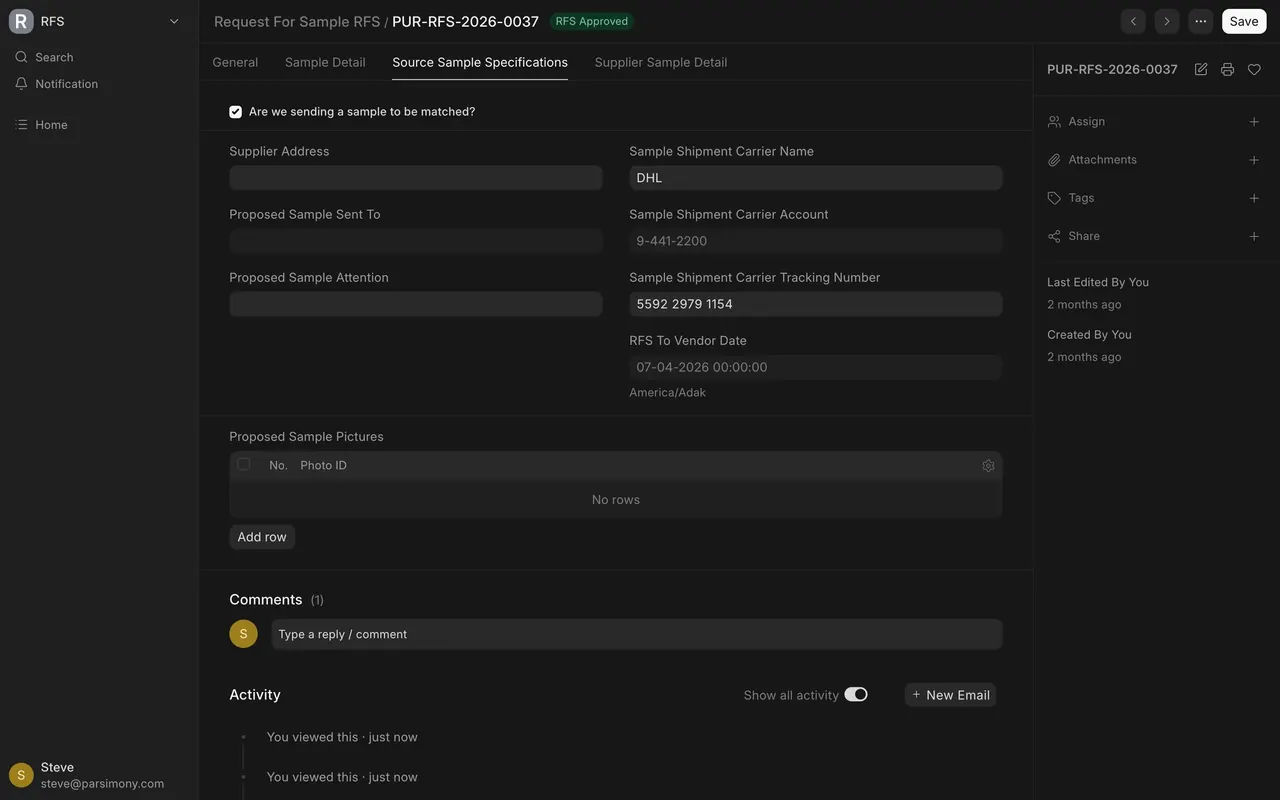Click Add row under Proposed Sample Pictures
Viewport: 1280px width, 800px height.
tap(262, 537)
